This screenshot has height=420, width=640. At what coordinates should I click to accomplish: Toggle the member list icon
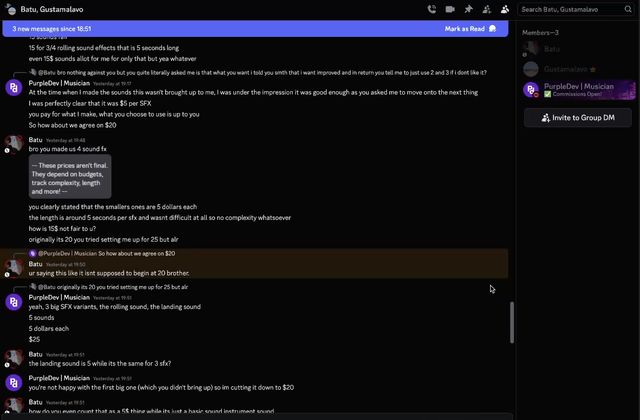(x=505, y=9)
